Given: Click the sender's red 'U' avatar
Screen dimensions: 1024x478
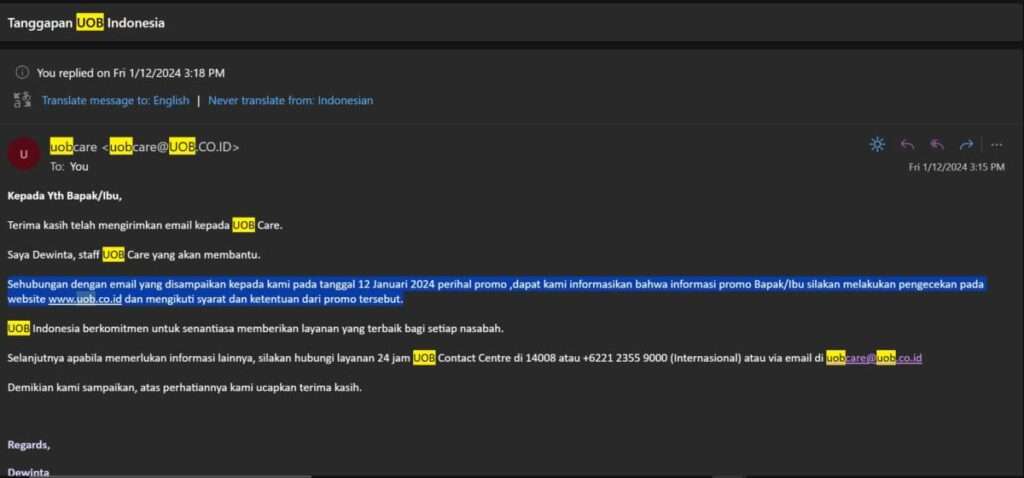Looking at the screenshot, I should (23, 154).
